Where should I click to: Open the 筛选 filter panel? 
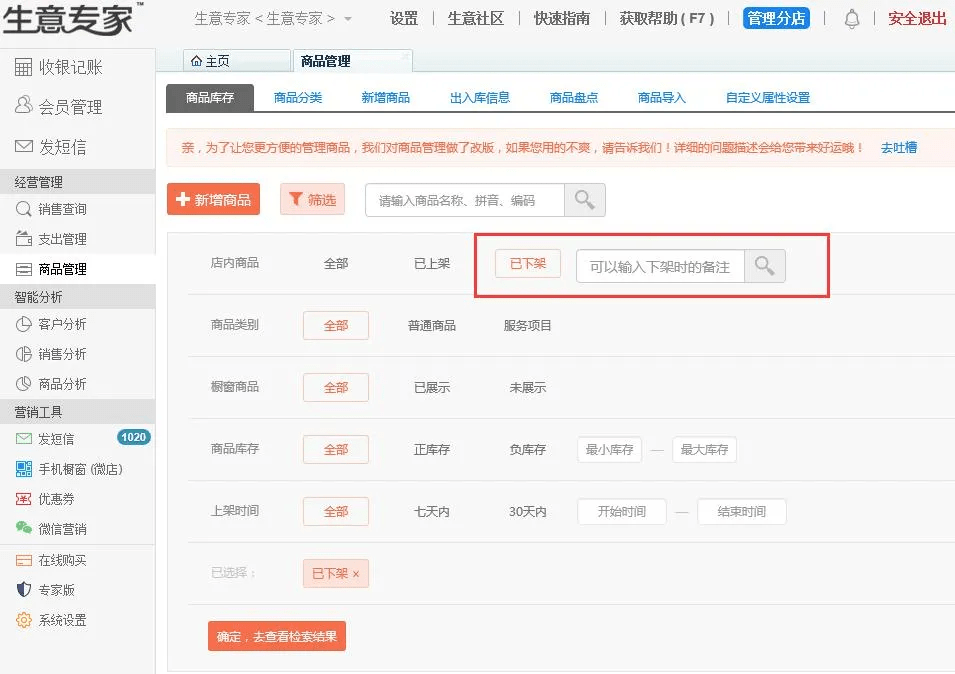coord(311,199)
